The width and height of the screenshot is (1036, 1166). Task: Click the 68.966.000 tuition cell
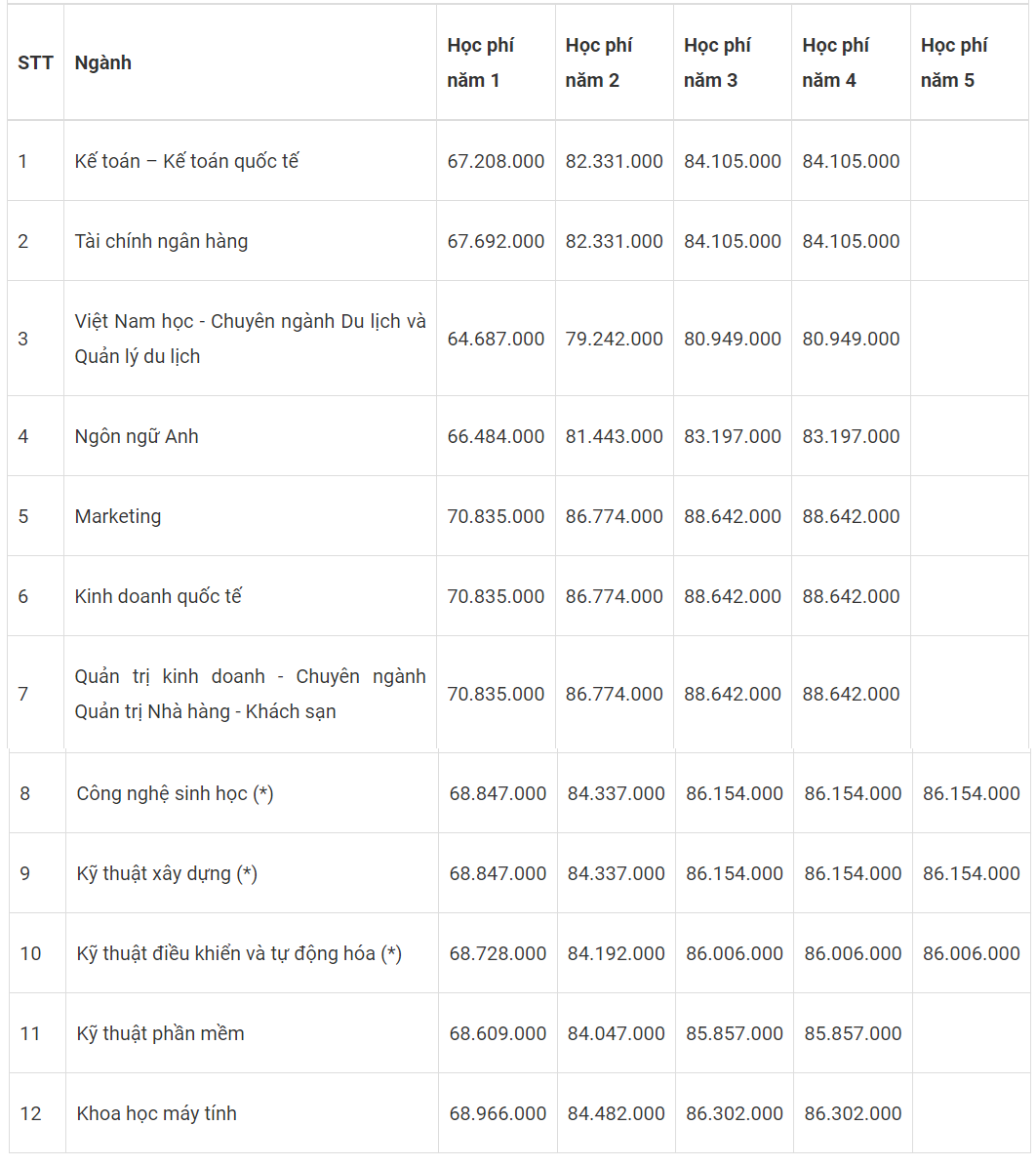[498, 1113]
